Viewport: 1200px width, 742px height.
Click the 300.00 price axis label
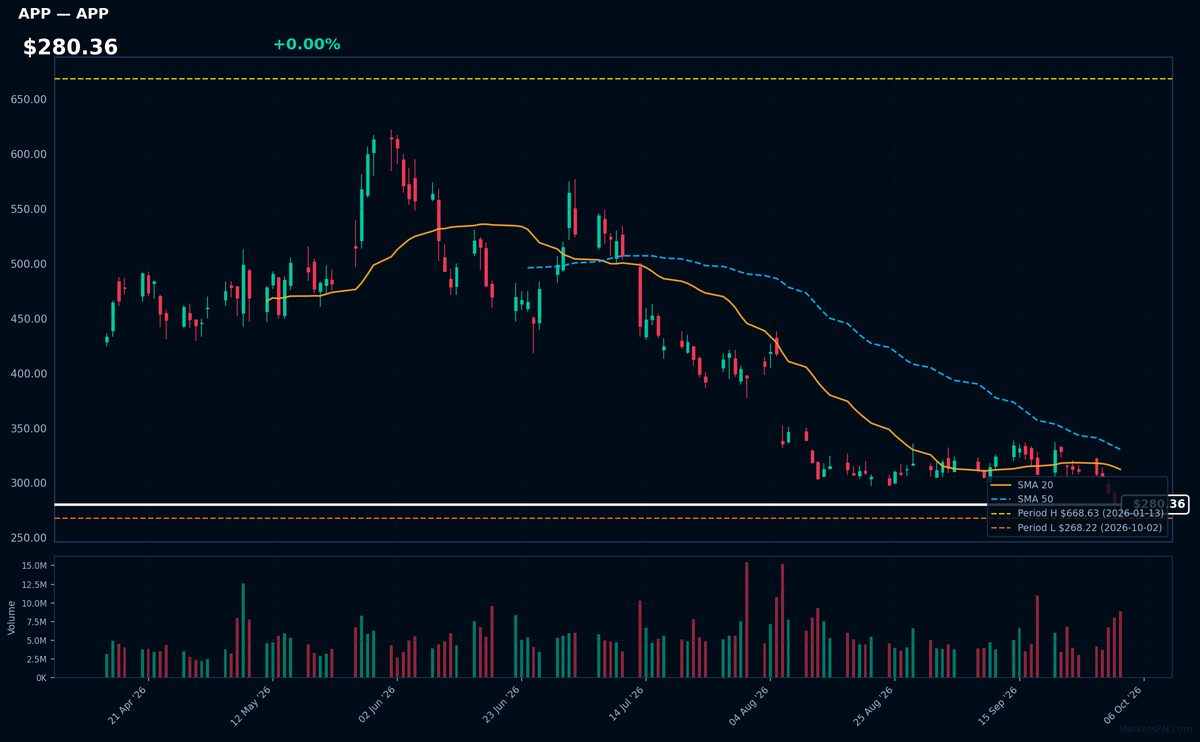coord(29,484)
